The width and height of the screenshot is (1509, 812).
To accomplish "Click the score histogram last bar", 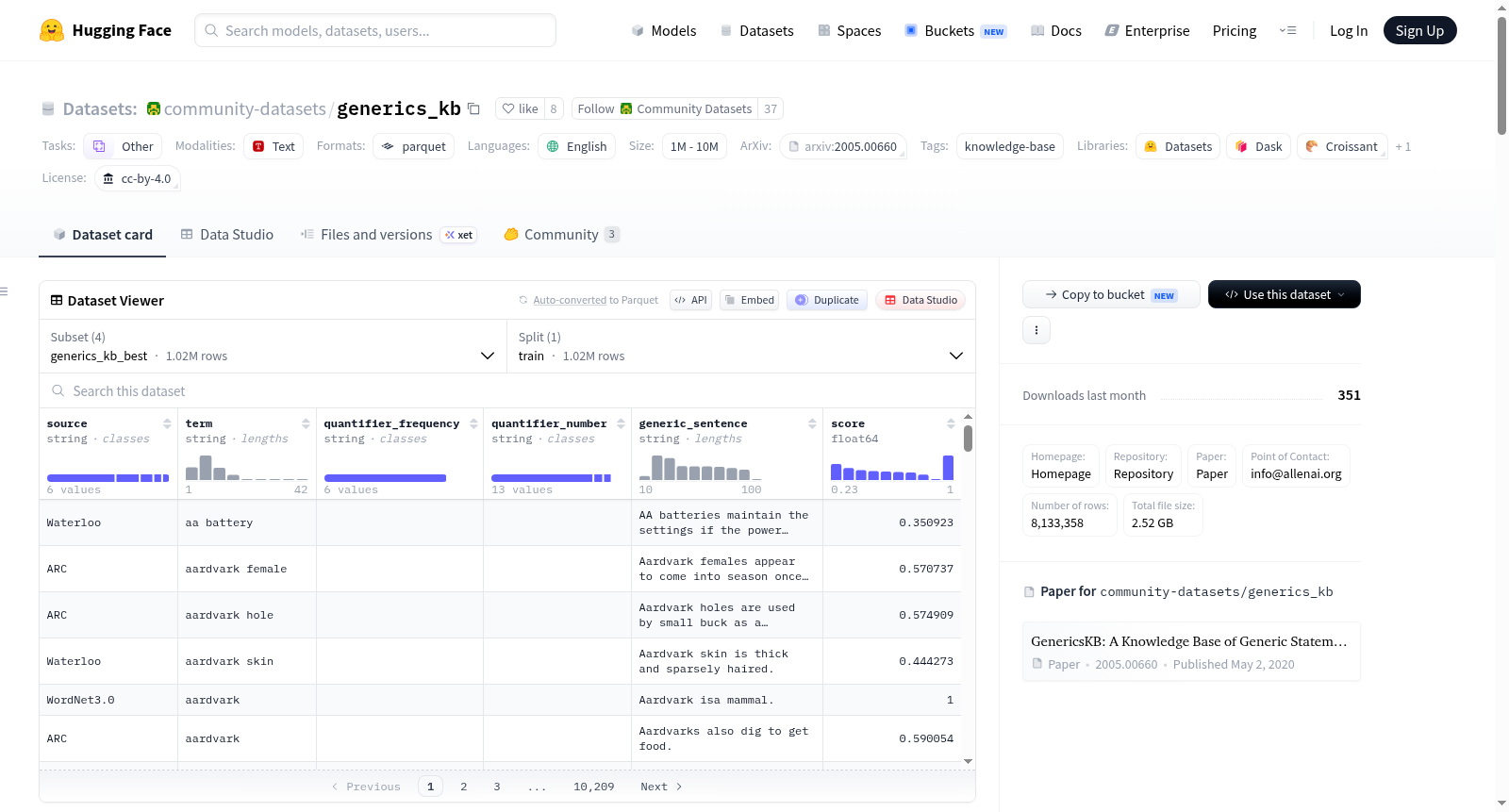I will (949, 468).
